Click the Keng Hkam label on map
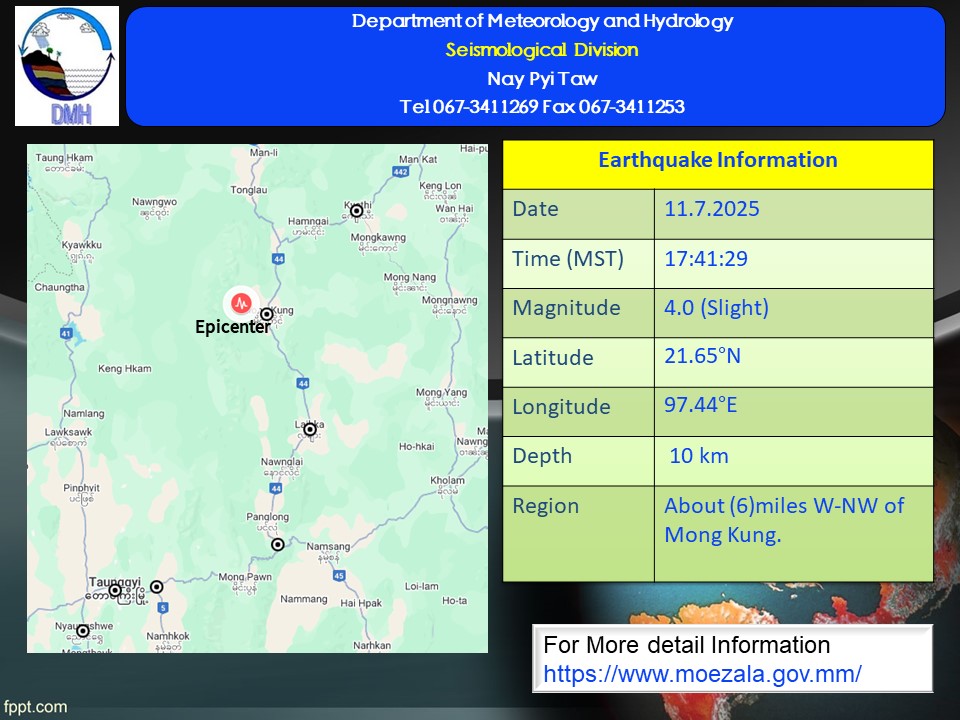Image resolution: width=960 pixels, height=720 pixels. (124, 369)
